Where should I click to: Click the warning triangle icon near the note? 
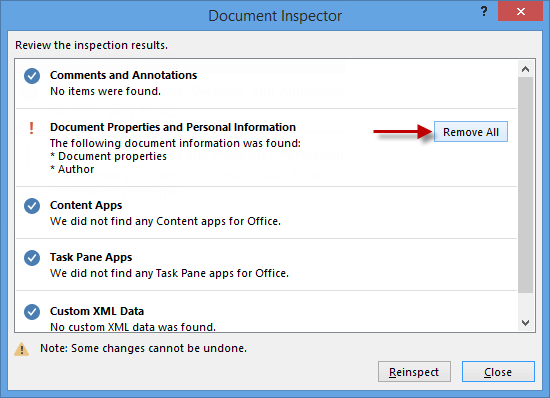[x=22, y=349]
